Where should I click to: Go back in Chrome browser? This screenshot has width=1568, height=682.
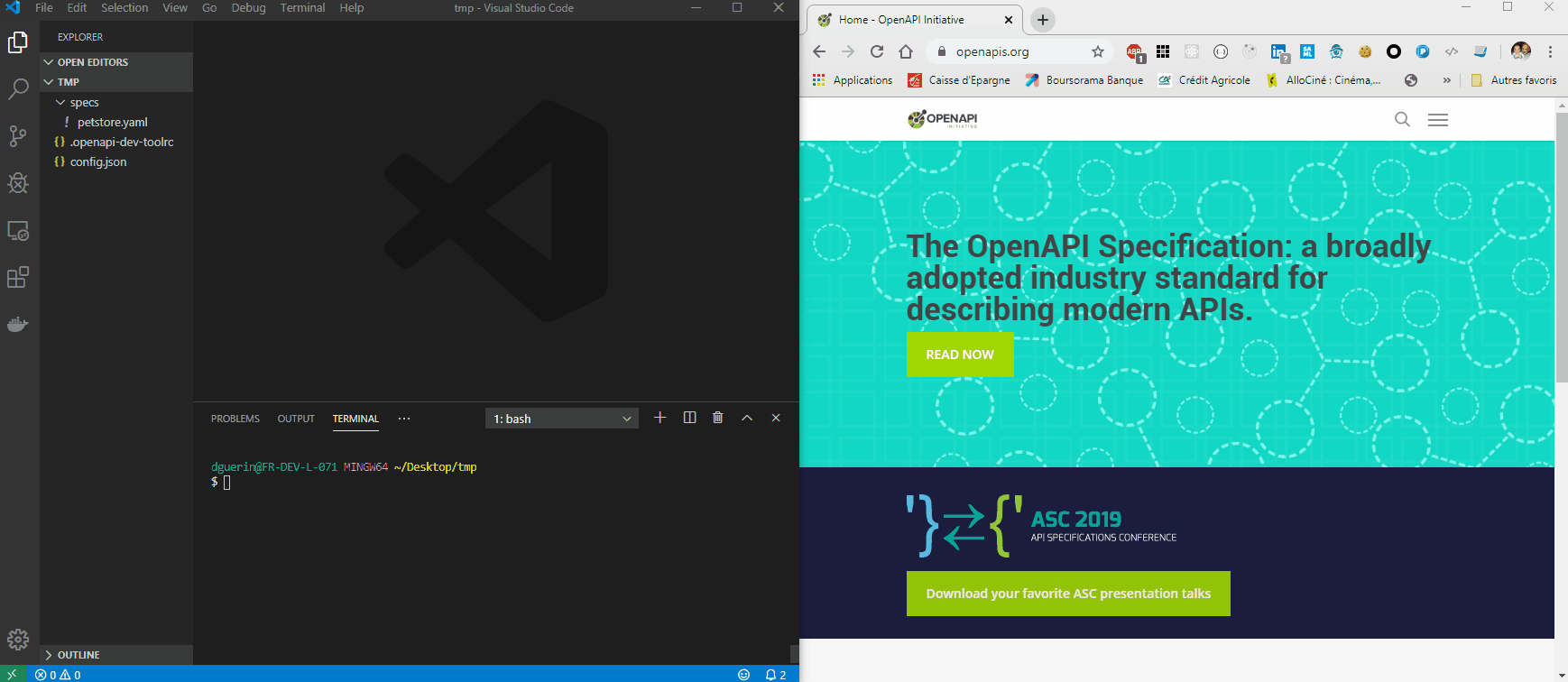[x=819, y=51]
